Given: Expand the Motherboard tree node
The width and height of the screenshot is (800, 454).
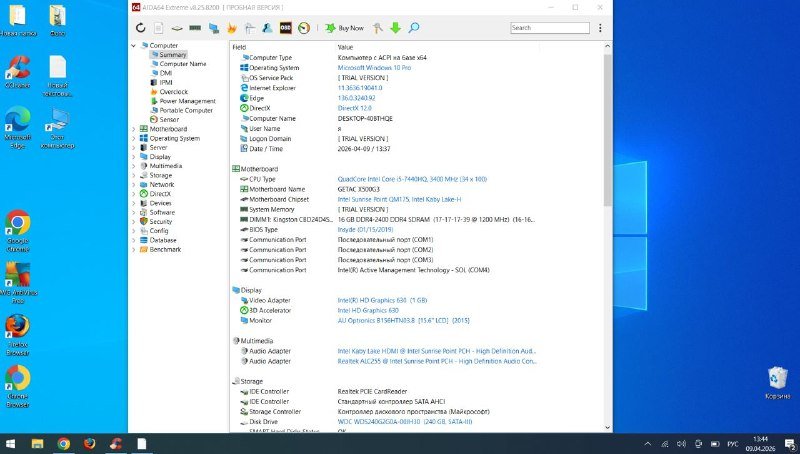Looking at the screenshot, I should click(134, 129).
